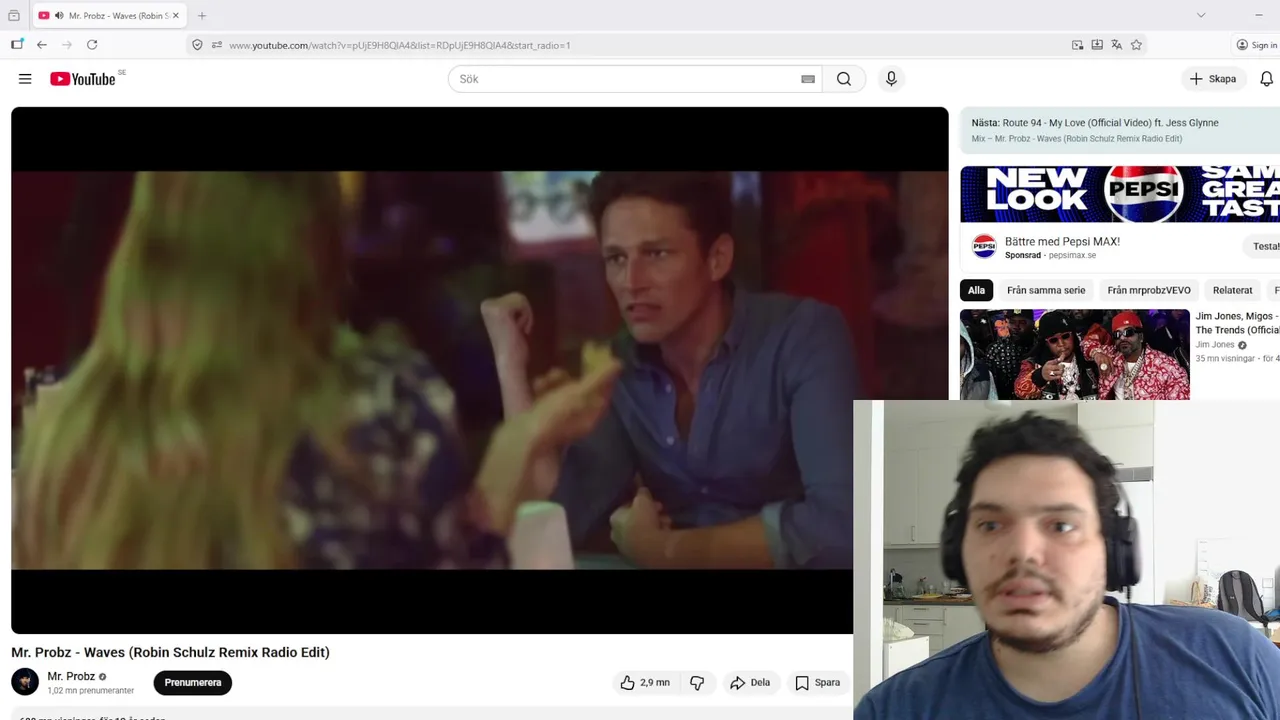Open the on-screen keyboard in the search box
This screenshot has height=720, width=1280.
point(808,79)
